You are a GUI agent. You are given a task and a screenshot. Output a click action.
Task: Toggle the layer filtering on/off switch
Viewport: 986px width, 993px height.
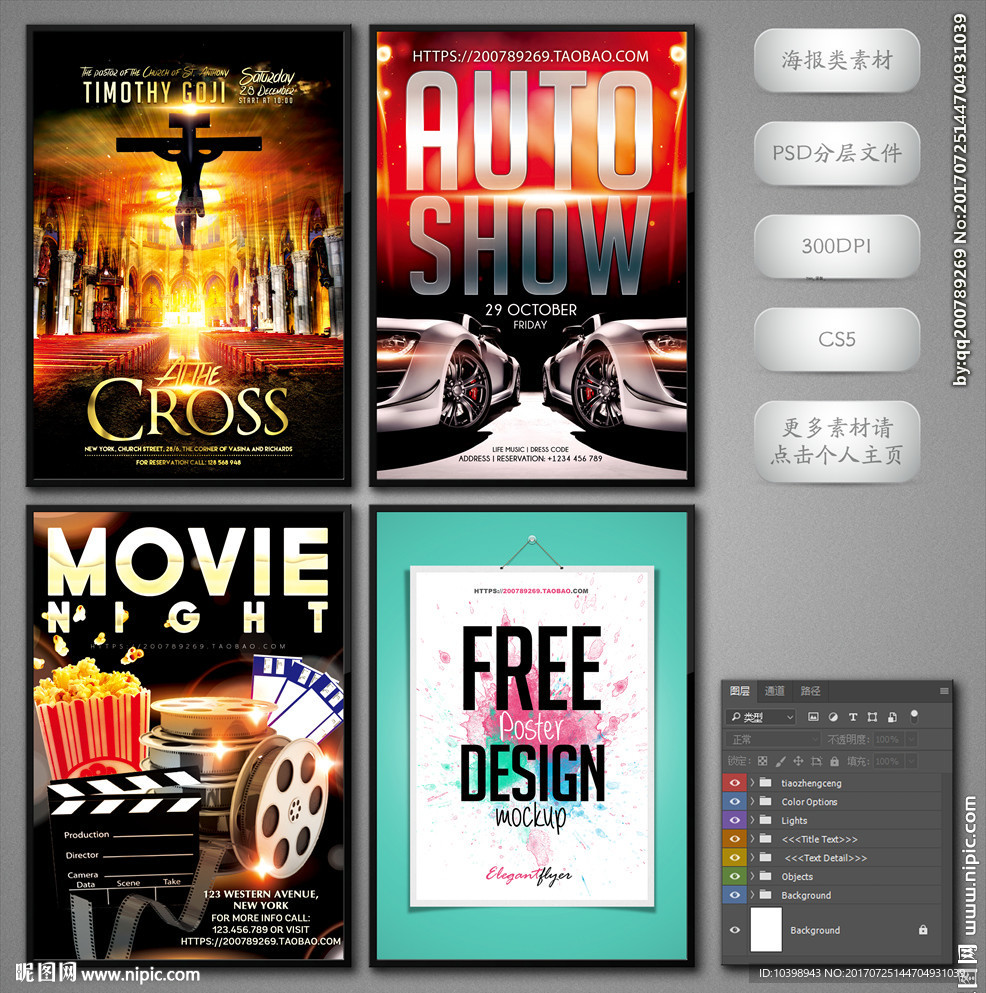click(x=914, y=716)
